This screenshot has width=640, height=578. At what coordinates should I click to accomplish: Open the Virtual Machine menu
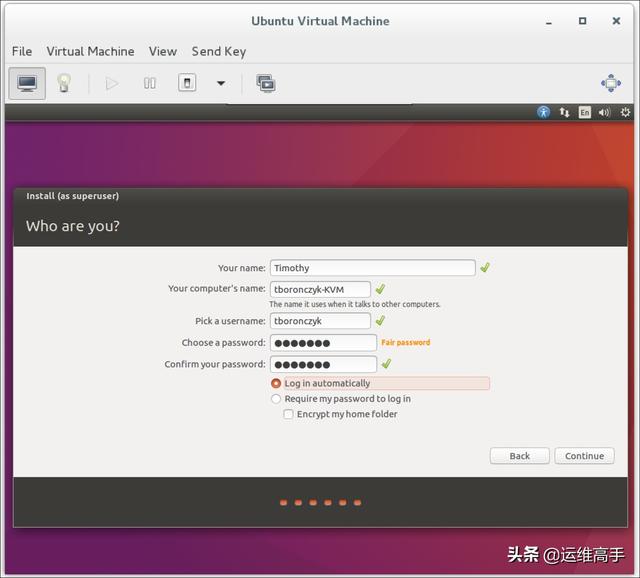click(x=90, y=51)
